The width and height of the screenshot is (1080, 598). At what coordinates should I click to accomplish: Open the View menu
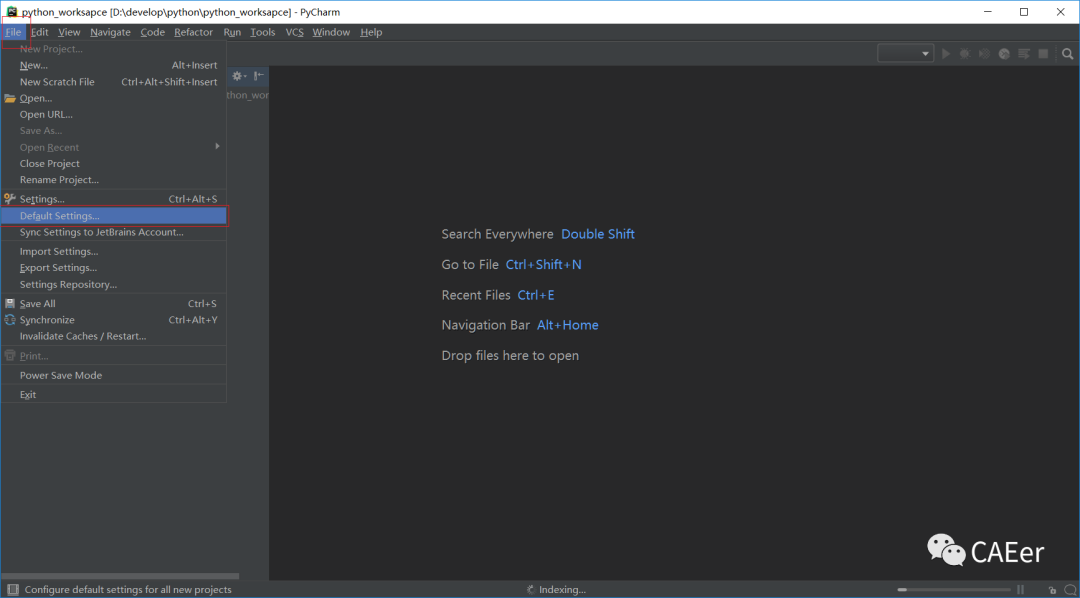coord(69,32)
